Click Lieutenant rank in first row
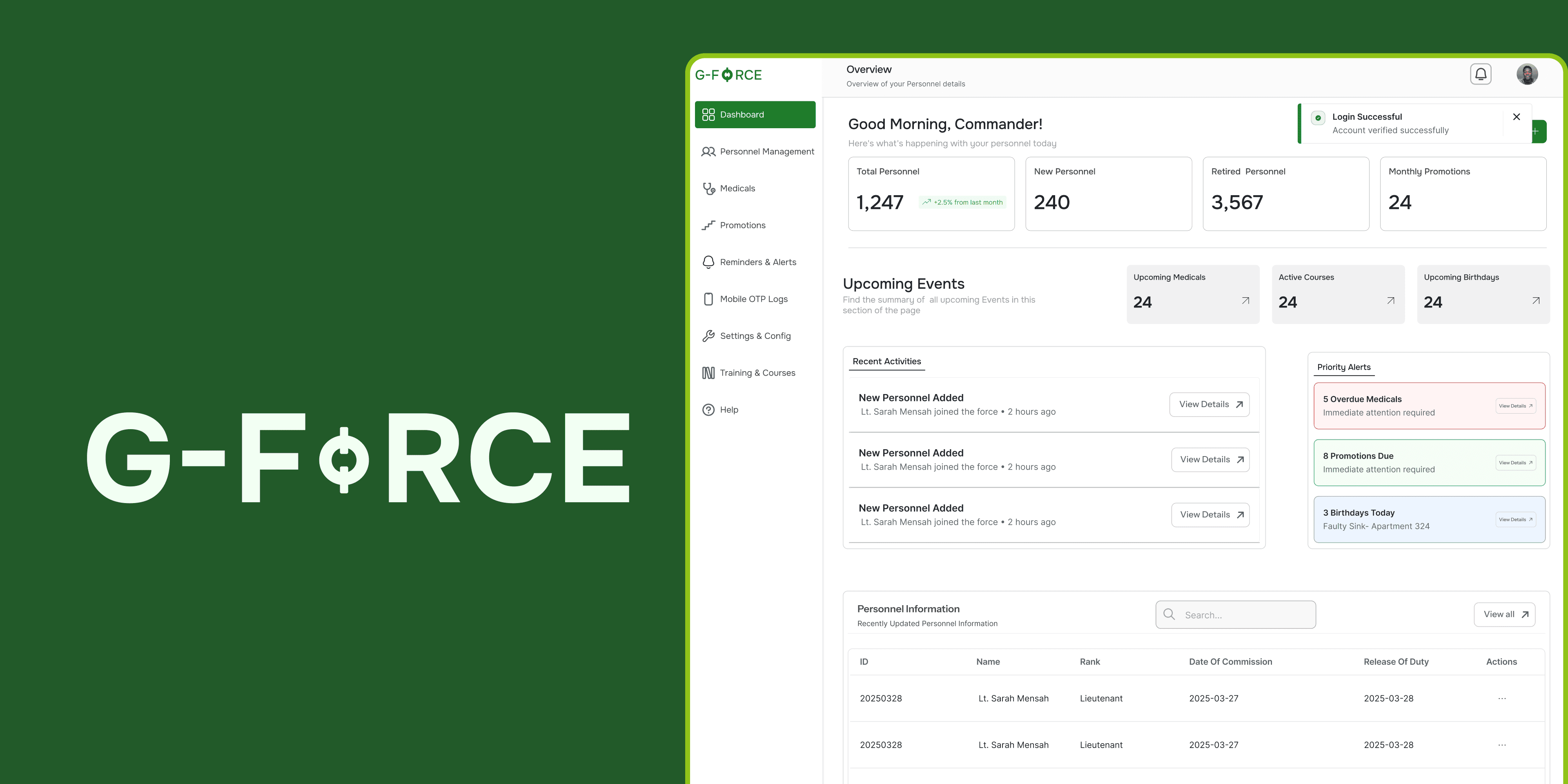This screenshot has width=1568, height=784. pyautogui.click(x=1101, y=699)
